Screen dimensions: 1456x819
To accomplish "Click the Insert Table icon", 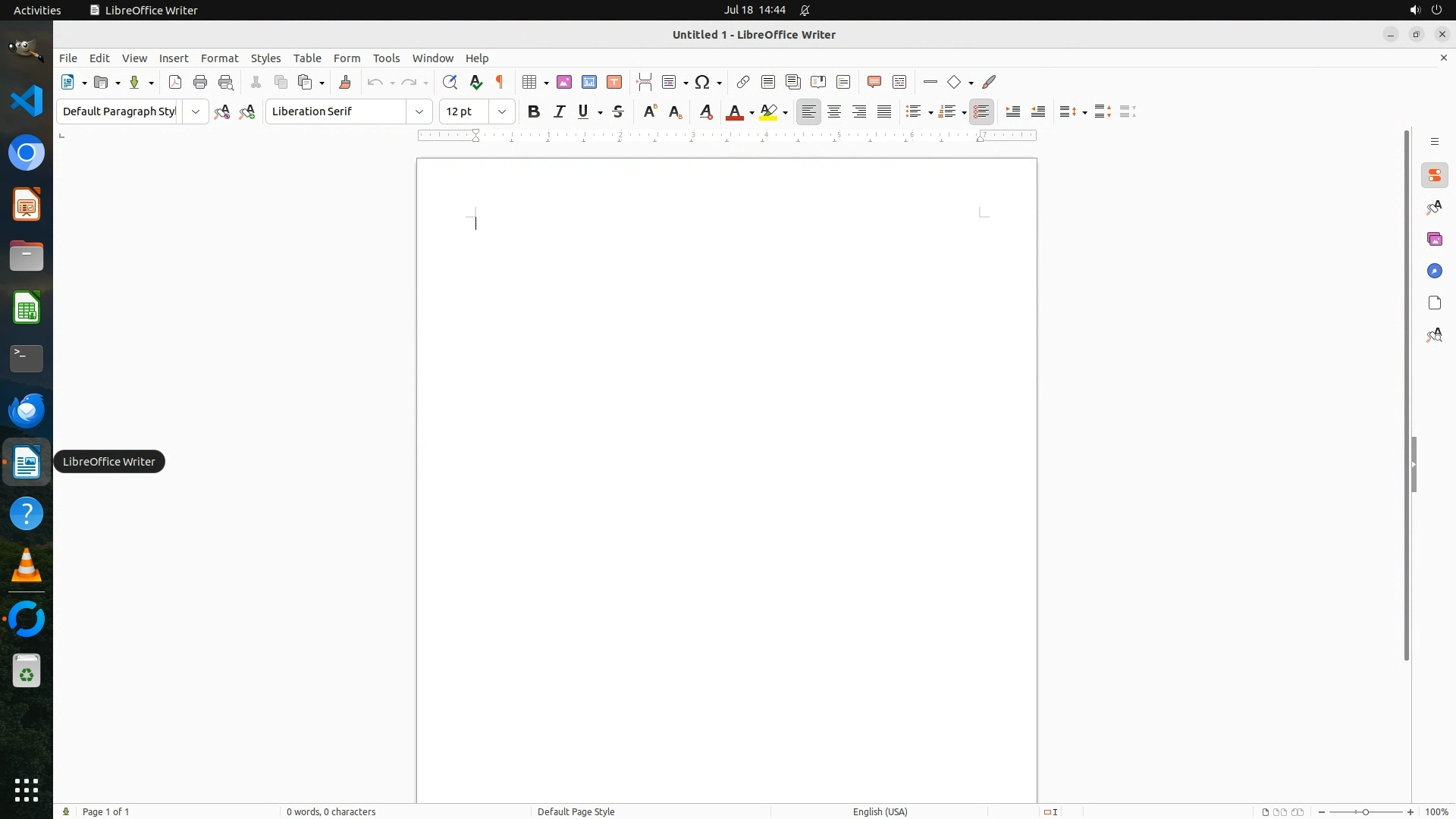I will click(x=530, y=82).
